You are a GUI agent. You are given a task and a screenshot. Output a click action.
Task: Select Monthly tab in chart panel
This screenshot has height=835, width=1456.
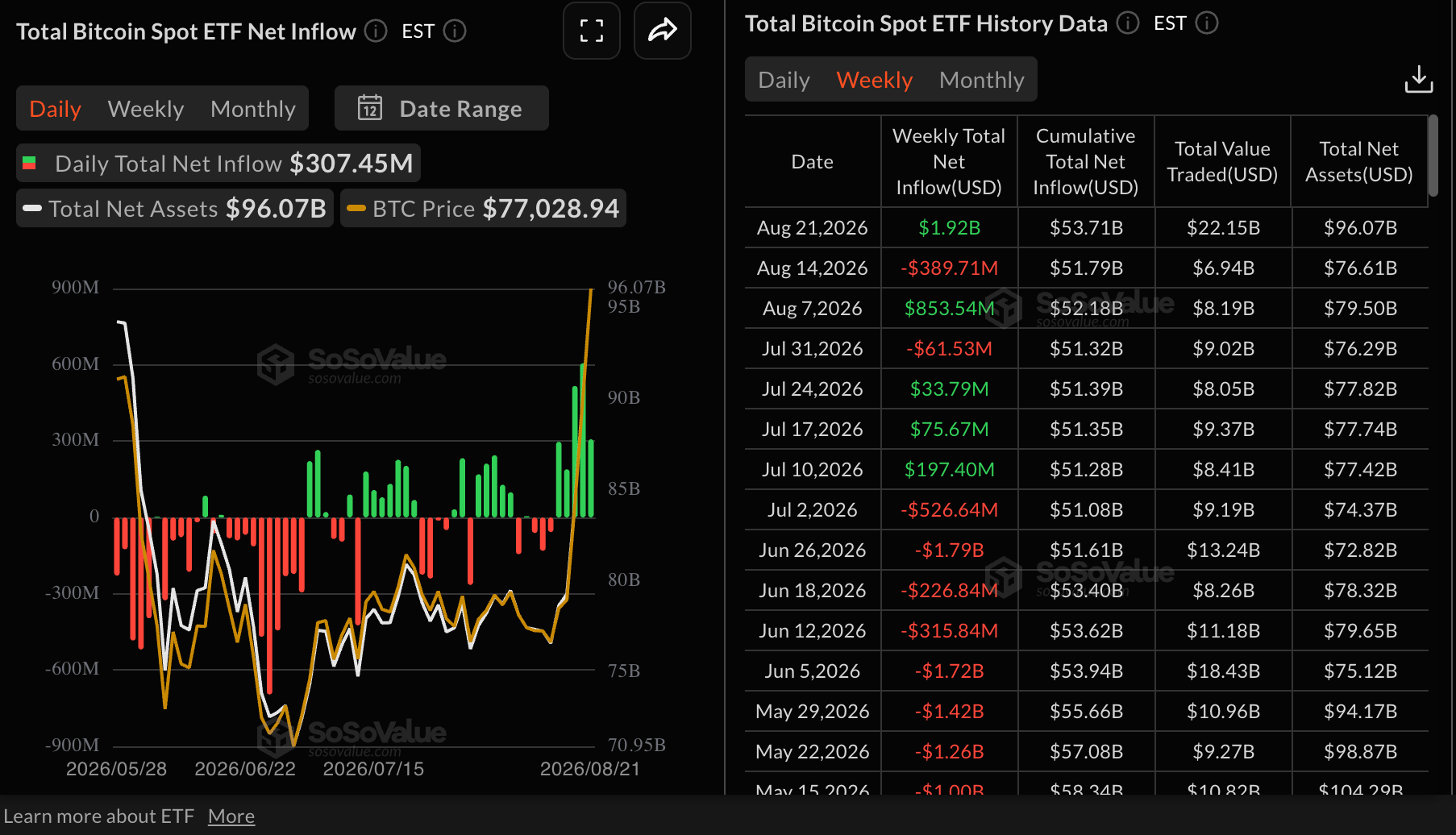coord(253,109)
